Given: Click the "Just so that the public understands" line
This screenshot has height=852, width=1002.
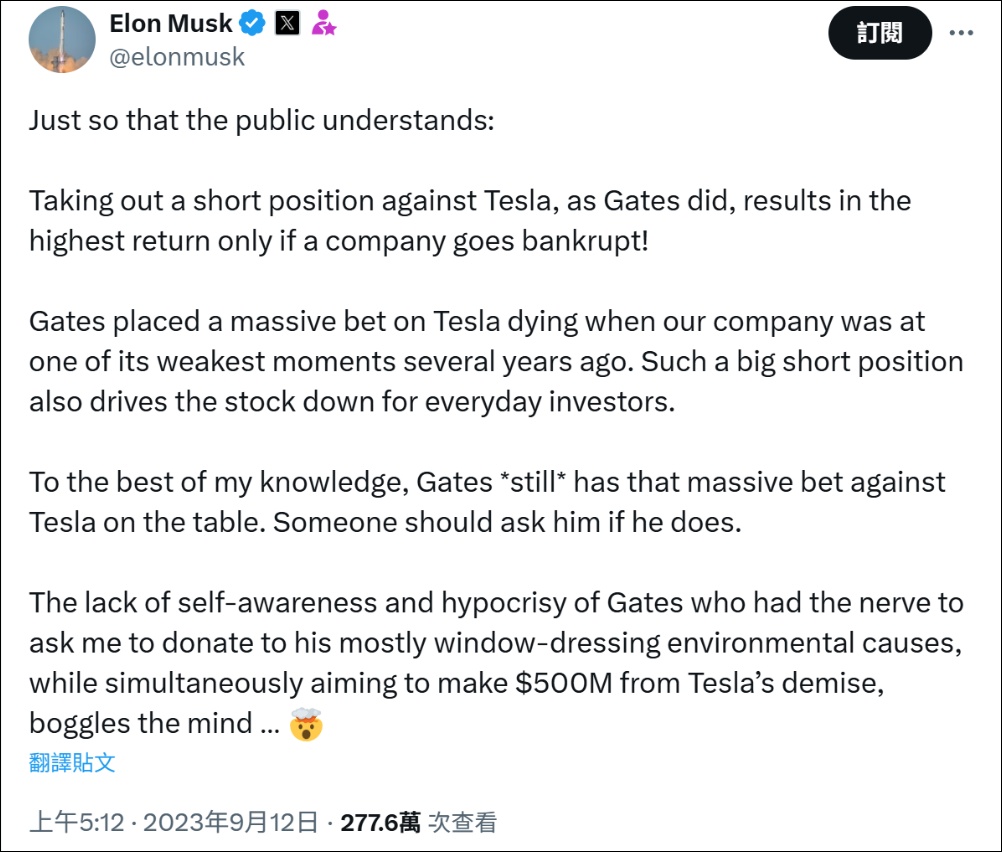Looking at the screenshot, I should (x=261, y=120).
